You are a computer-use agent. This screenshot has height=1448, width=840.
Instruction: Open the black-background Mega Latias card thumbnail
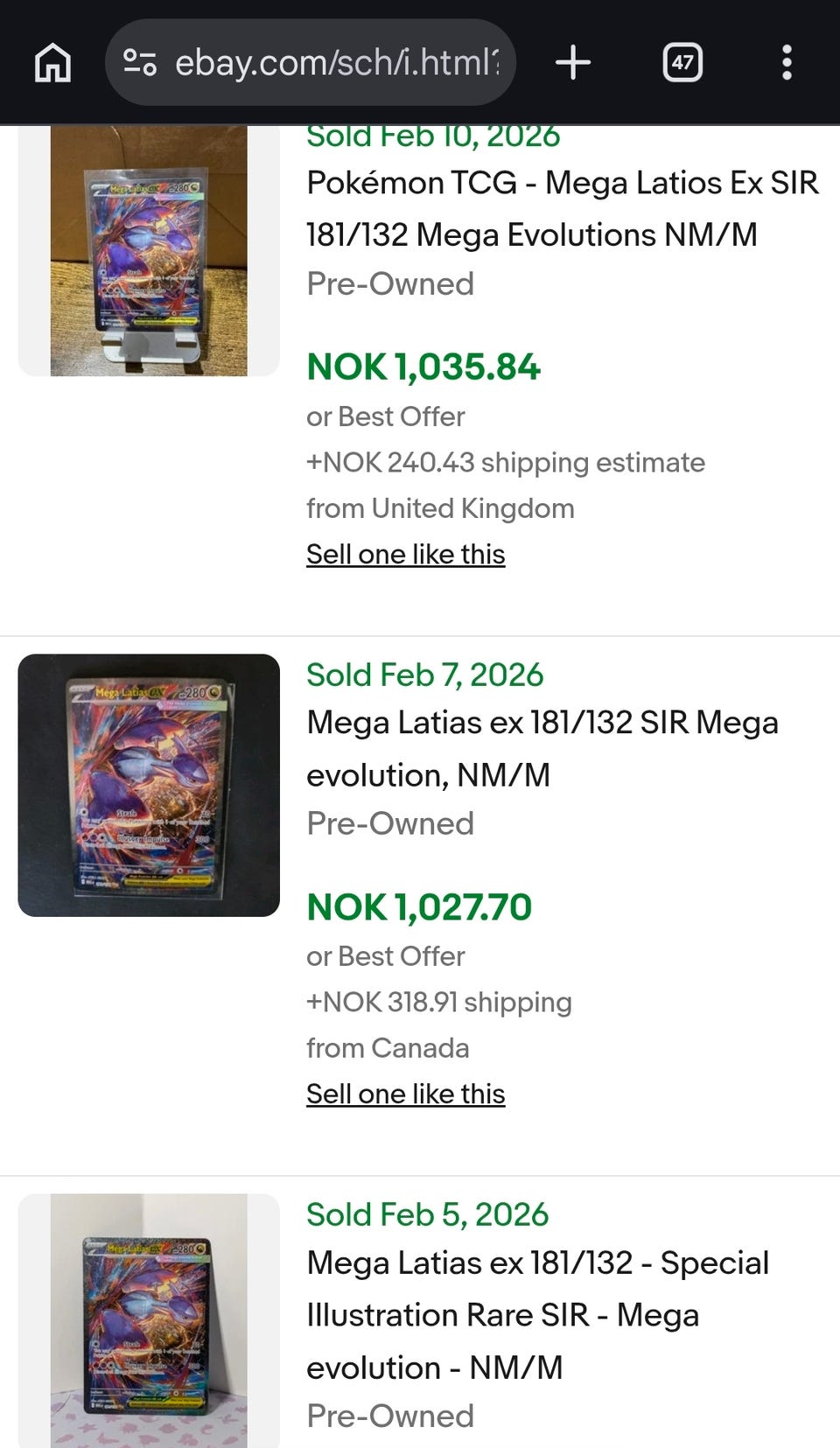tap(149, 786)
